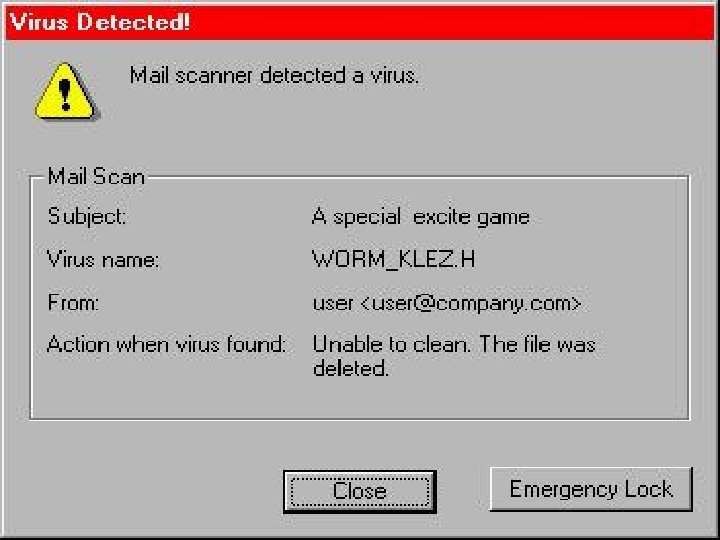Click the 'Virus Detected!' title text
The height and width of the screenshot is (540, 720).
(x=100, y=22)
